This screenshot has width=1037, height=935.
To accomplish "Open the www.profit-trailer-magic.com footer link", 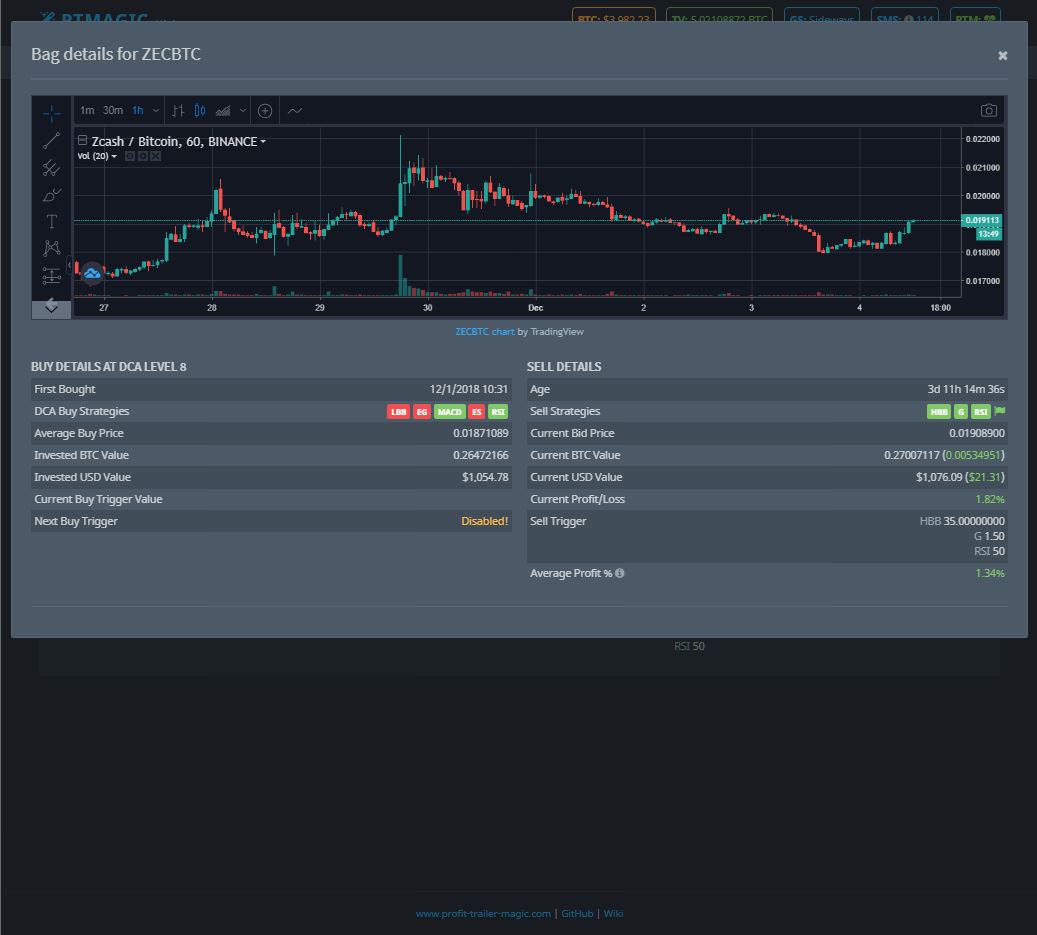I will 483,913.
